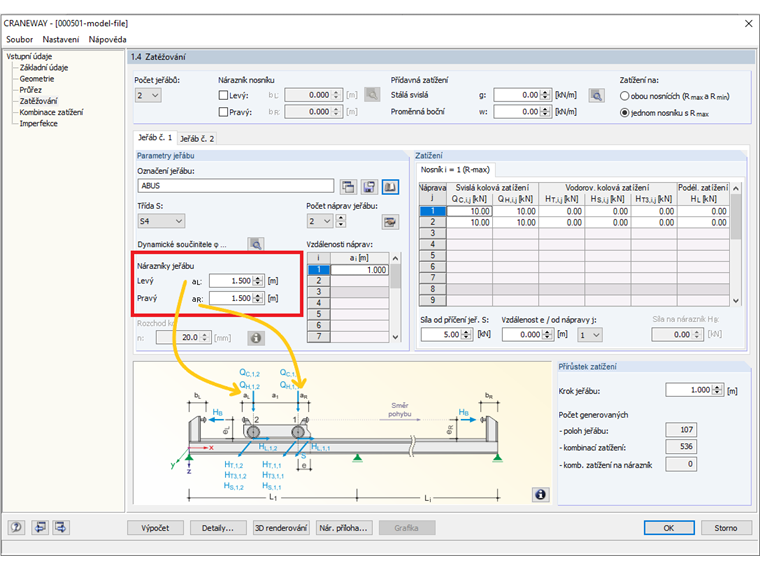760x570 pixels.
Task: Go to previous table icon at bottom
Action: tap(40, 527)
